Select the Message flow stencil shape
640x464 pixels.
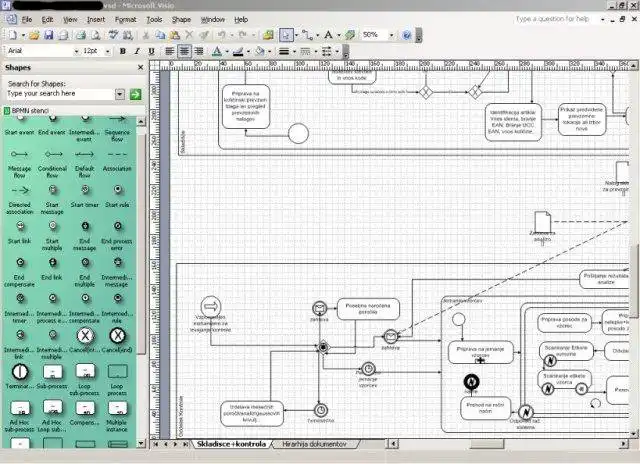pyautogui.click(x=20, y=164)
